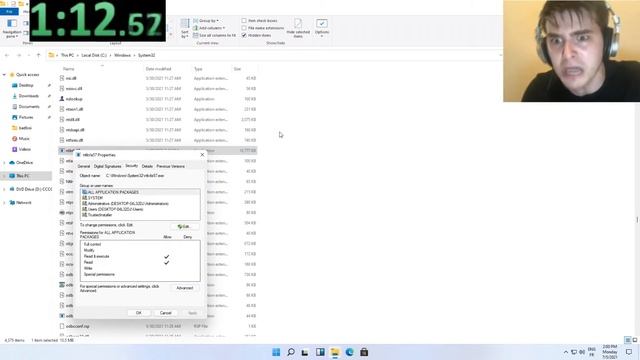The image size is (640, 360).
Task: Open the folder Options ribbon icon
Action: [x=322, y=28]
